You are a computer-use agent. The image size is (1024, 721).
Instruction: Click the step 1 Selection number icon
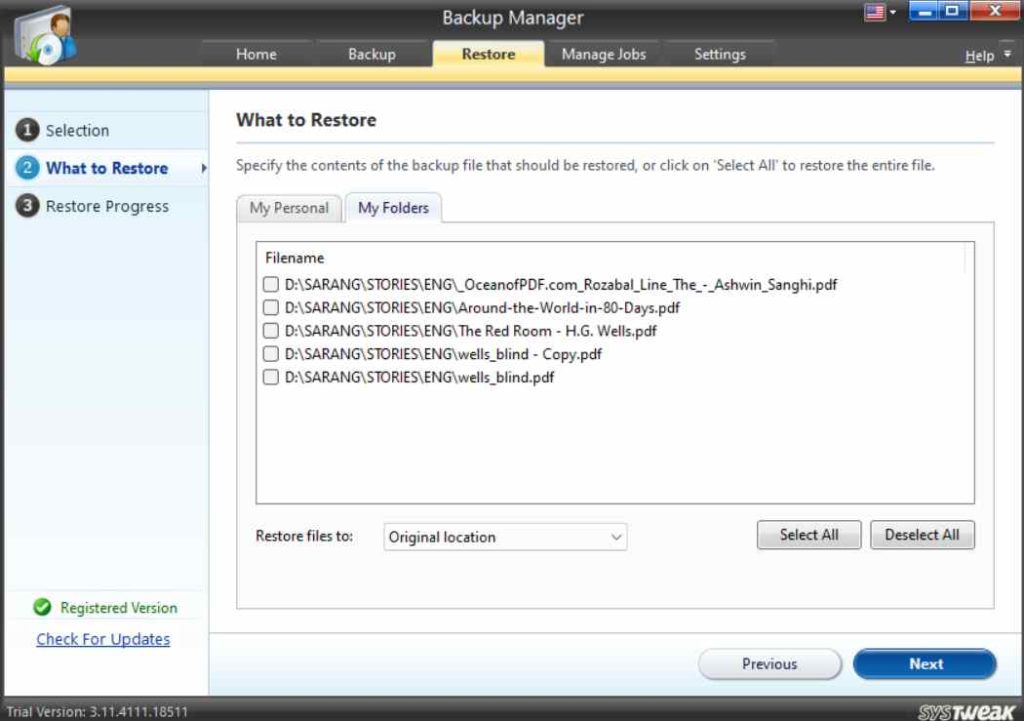(27, 130)
